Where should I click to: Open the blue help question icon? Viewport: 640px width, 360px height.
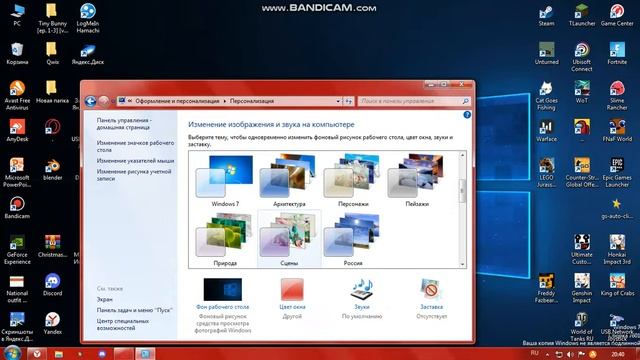[x=467, y=115]
